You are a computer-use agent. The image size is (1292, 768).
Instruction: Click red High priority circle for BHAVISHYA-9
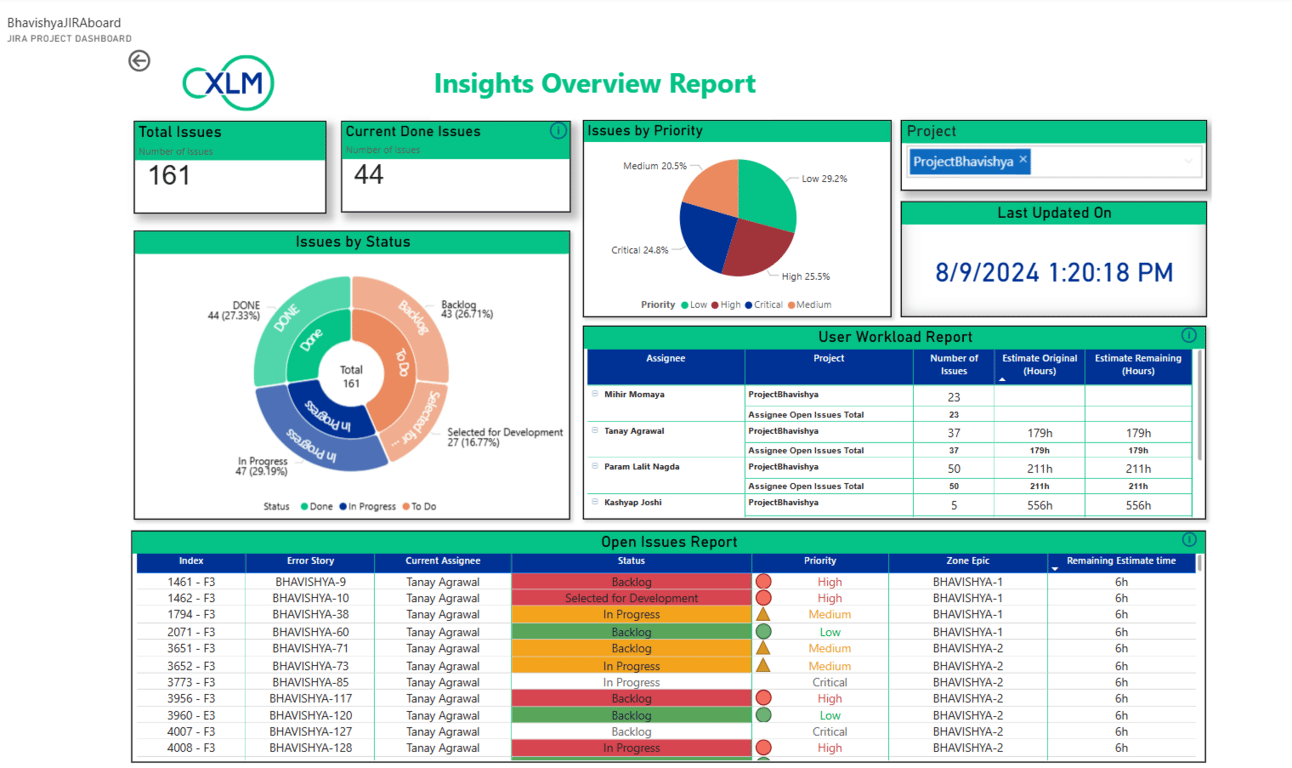coord(763,581)
